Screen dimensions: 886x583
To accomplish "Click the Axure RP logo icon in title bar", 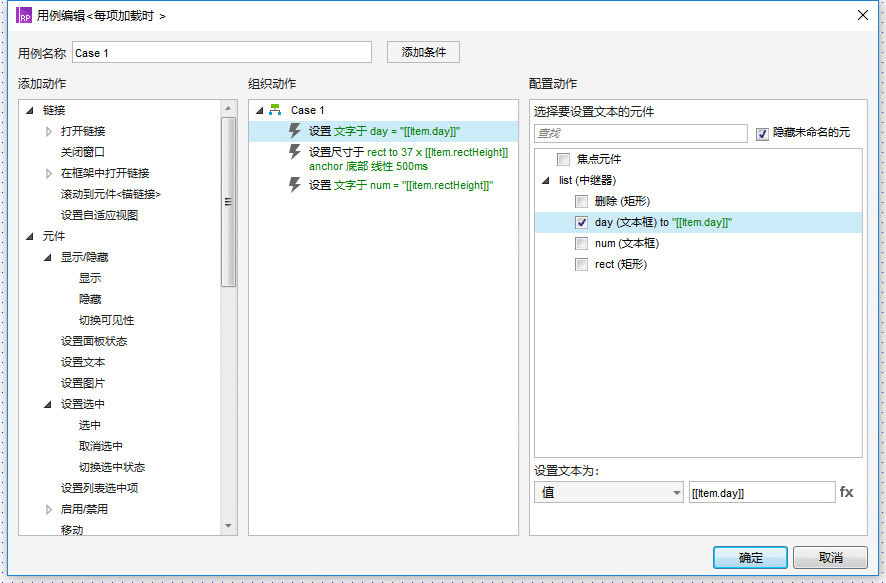I will click(24, 15).
